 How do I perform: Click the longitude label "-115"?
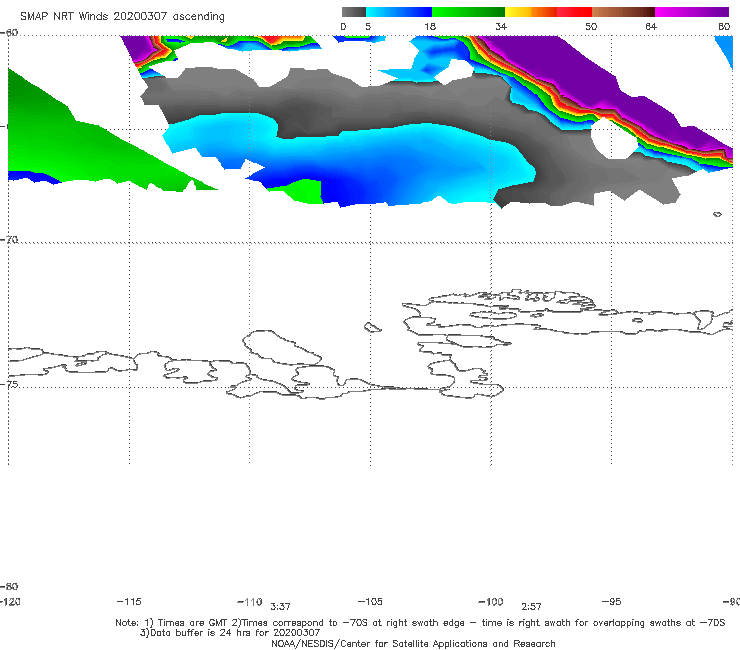[129, 601]
